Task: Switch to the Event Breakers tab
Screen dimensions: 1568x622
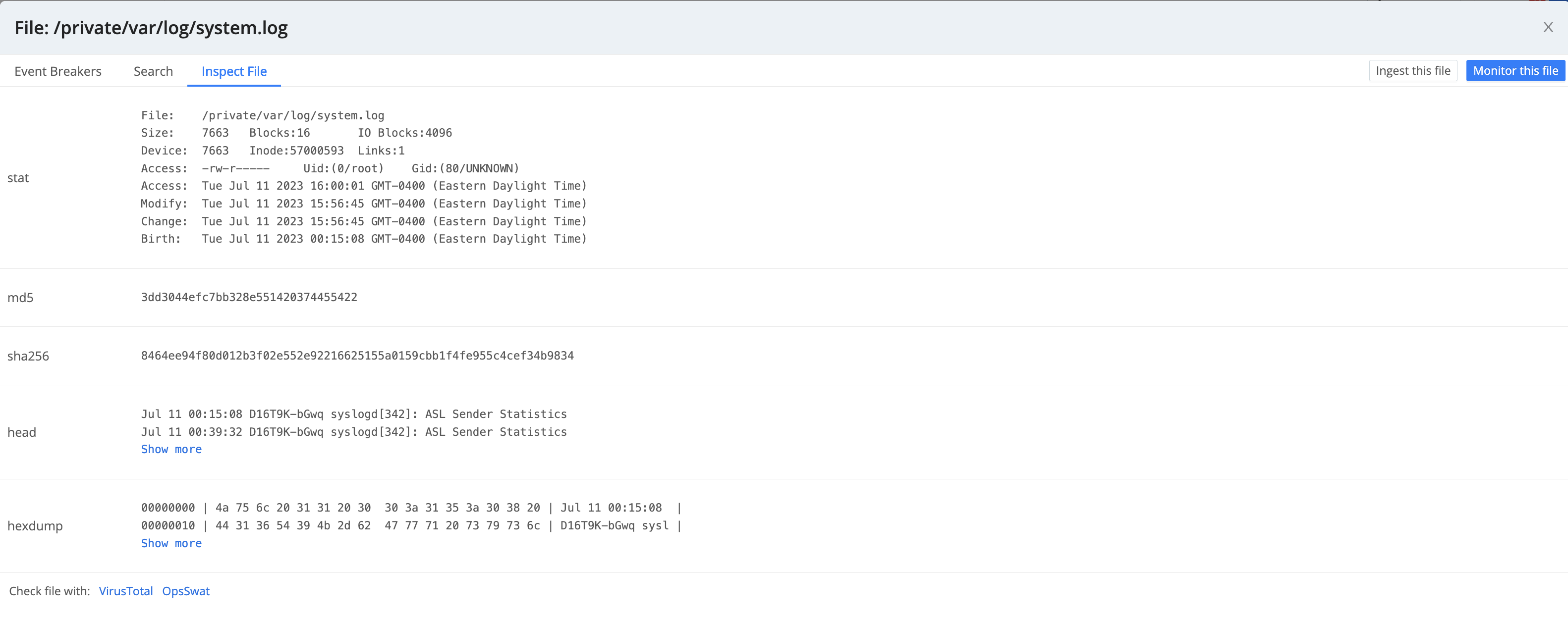Action: click(x=58, y=70)
